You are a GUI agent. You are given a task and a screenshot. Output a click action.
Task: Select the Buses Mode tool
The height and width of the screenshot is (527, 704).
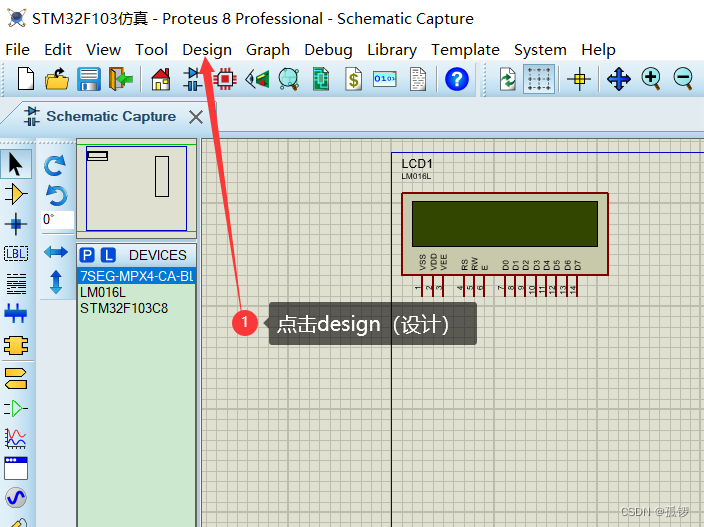pyautogui.click(x=16, y=313)
